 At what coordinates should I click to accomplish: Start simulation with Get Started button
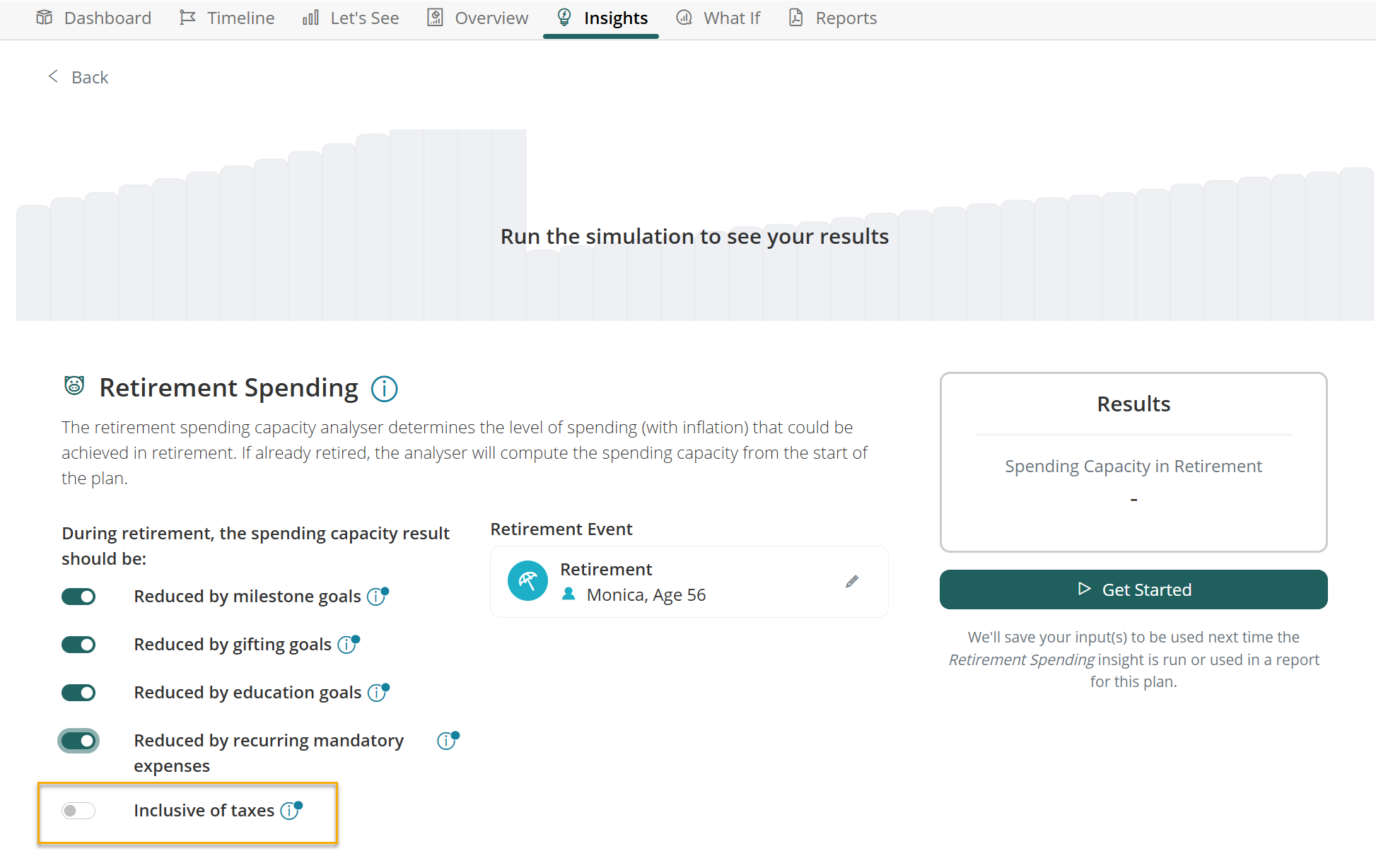(x=1133, y=590)
